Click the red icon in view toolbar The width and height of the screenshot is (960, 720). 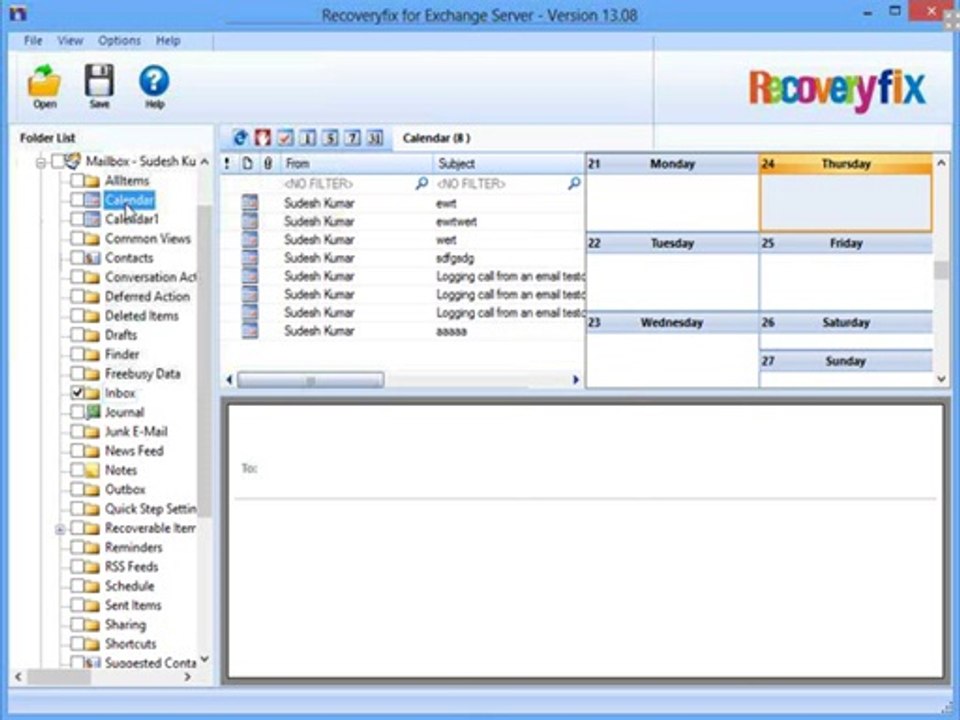click(x=263, y=138)
